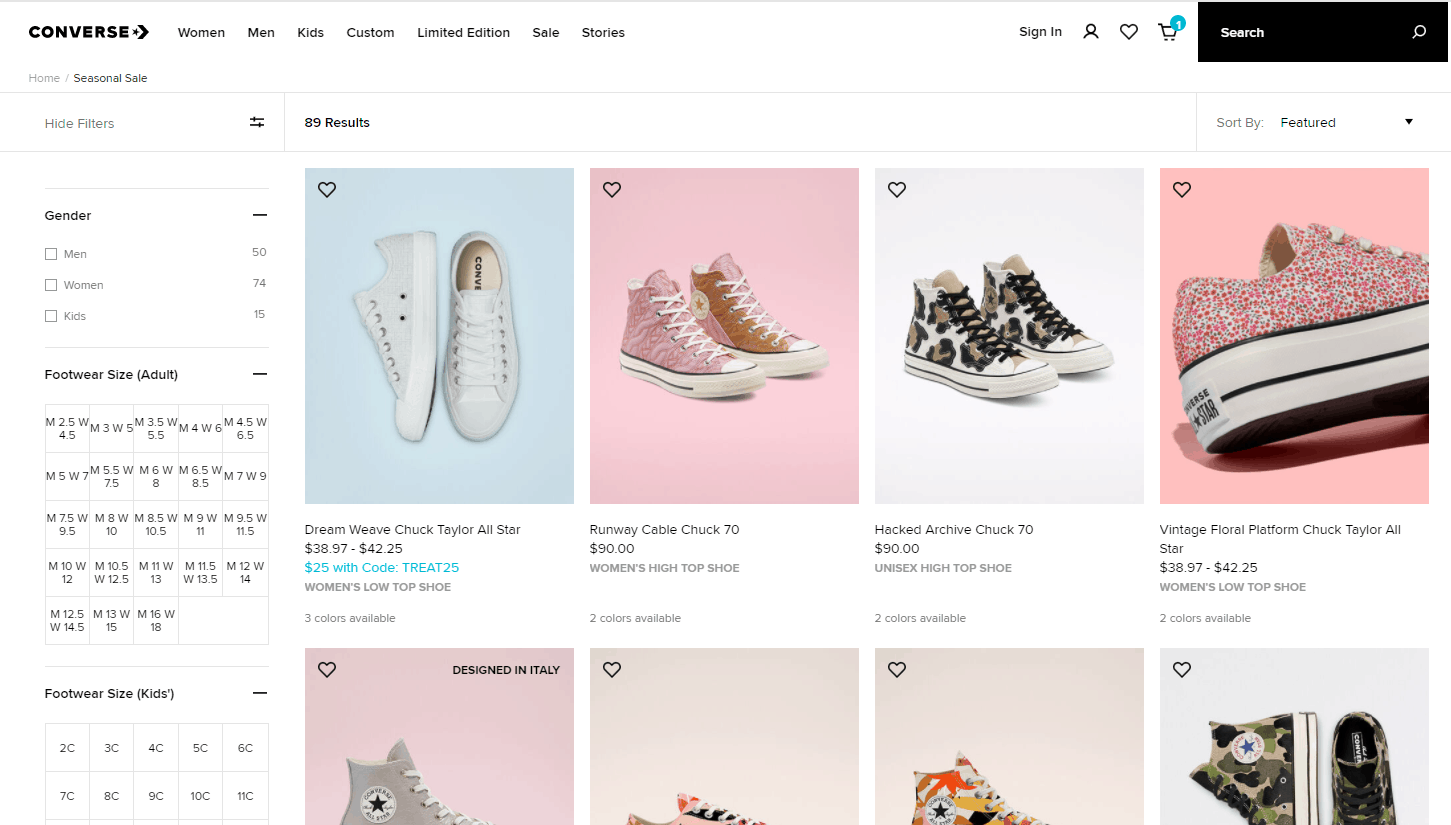Select adult size M 12 W 14
1451x825 pixels.
245,572
